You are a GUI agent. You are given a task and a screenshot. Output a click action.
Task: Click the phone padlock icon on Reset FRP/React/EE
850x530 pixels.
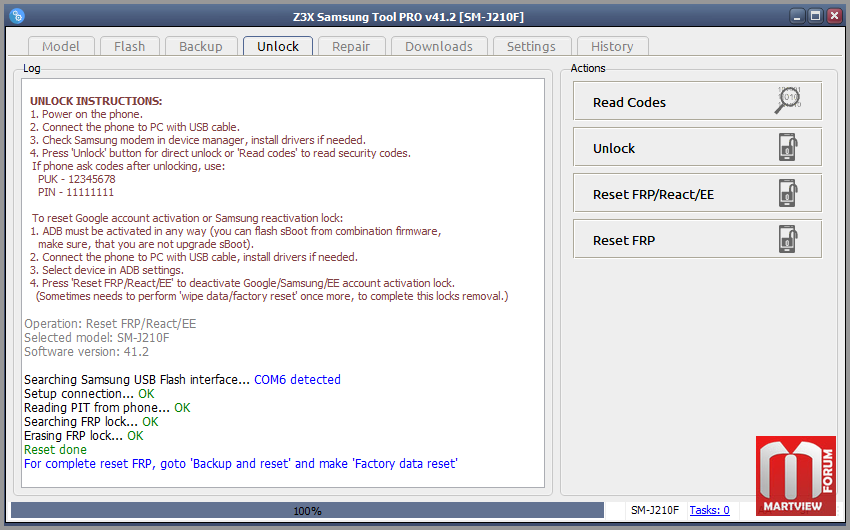click(x=788, y=193)
